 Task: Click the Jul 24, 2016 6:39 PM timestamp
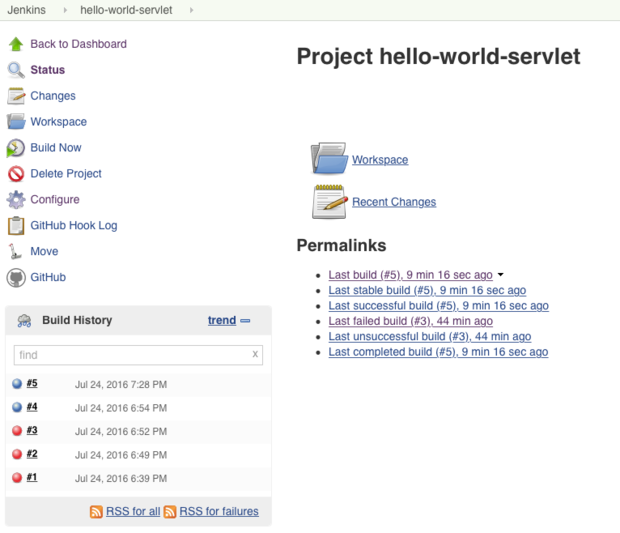pos(121,479)
